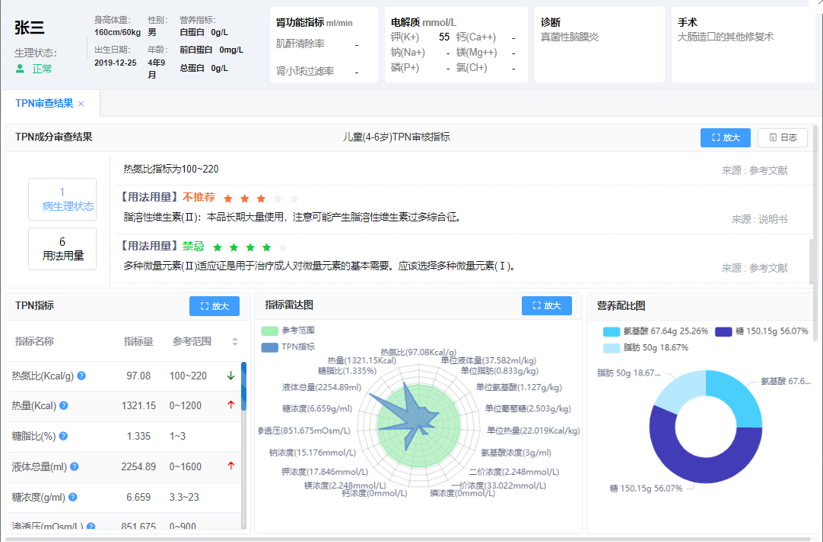This screenshot has height=542, width=823.
Task: Click the green 正常 status person icon
Action: tap(20, 69)
